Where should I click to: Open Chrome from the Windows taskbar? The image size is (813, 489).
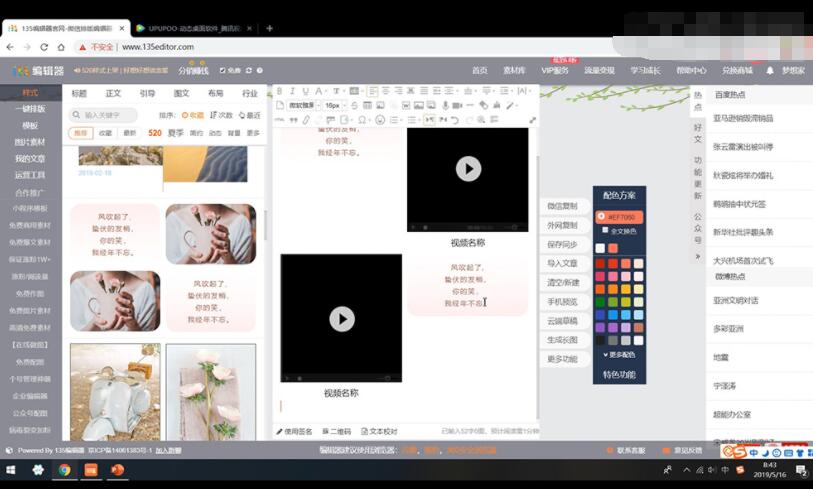64,470
